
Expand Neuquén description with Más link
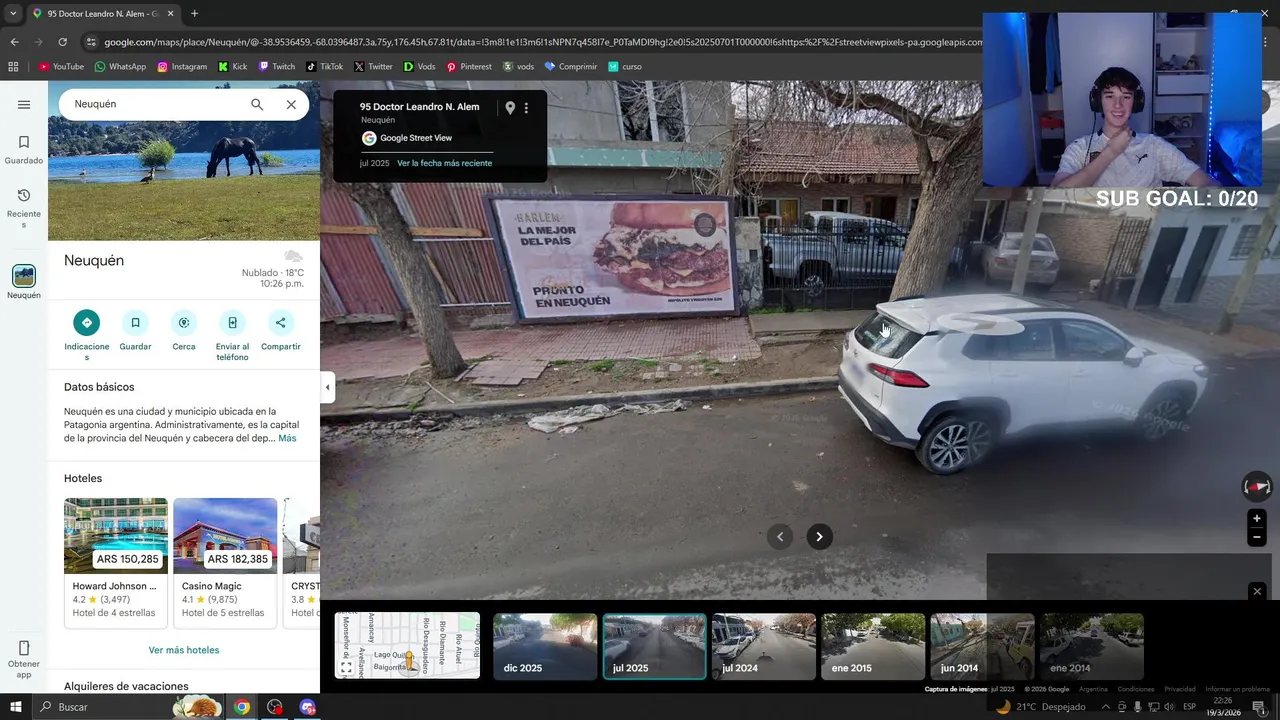[x=287, y=438]
